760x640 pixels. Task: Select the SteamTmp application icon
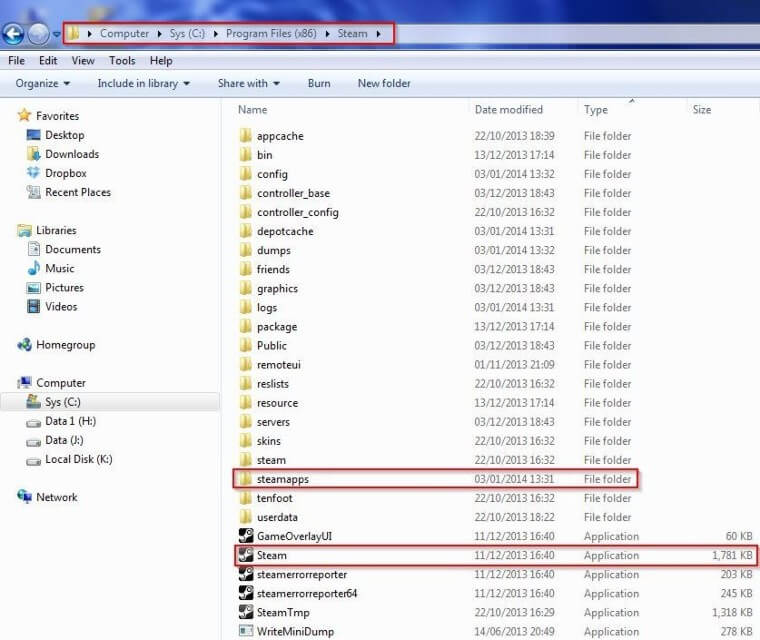coord(246,612)
